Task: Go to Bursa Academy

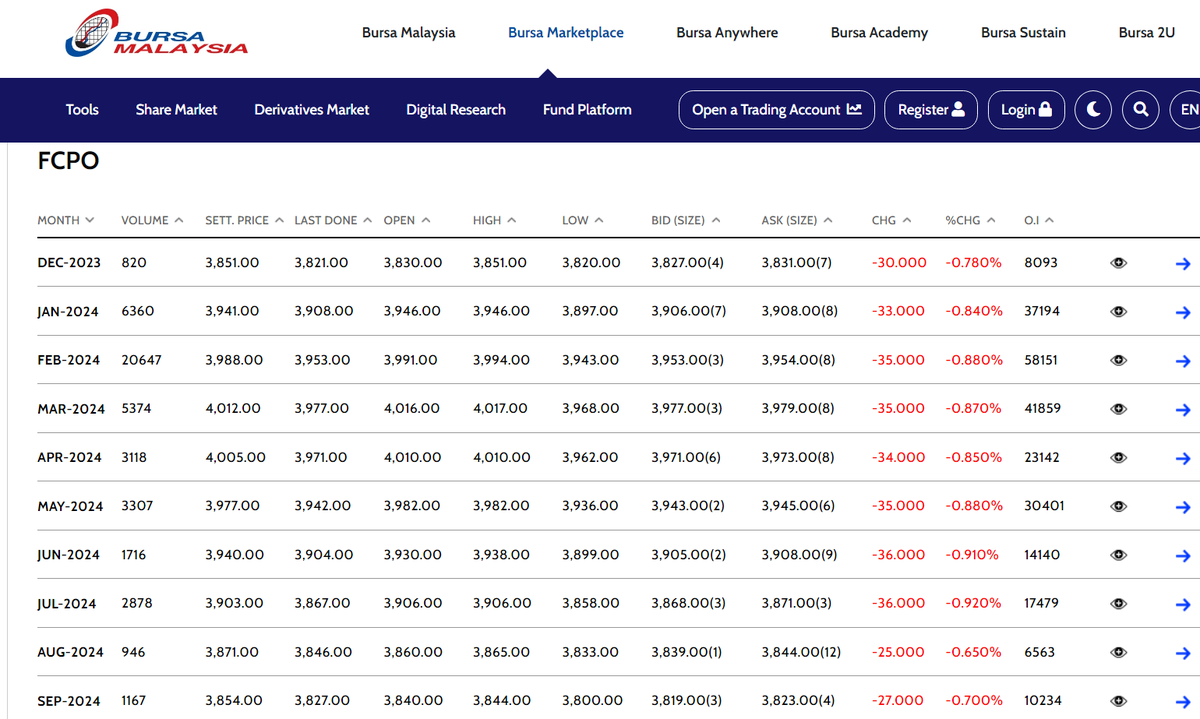Action: click(x=879, y=33)
